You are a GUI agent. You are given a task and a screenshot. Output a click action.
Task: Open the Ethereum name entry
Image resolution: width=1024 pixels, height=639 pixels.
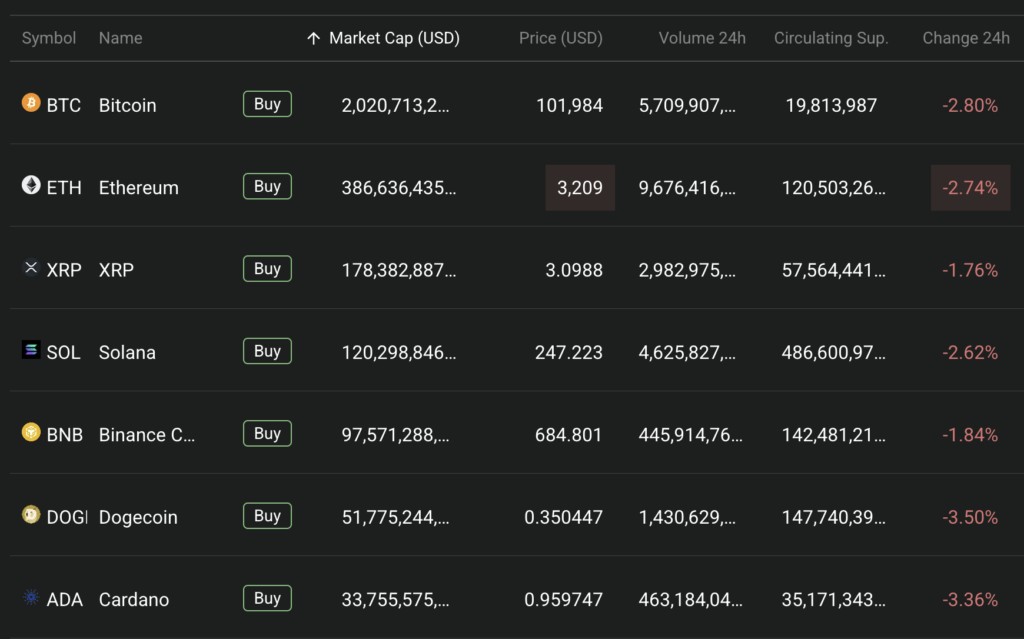(138, 188)
